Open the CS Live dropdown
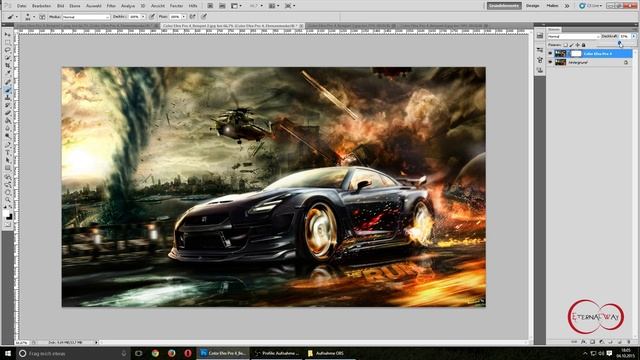The width and height of the screenshot is (640, 360). click(591, 6)
